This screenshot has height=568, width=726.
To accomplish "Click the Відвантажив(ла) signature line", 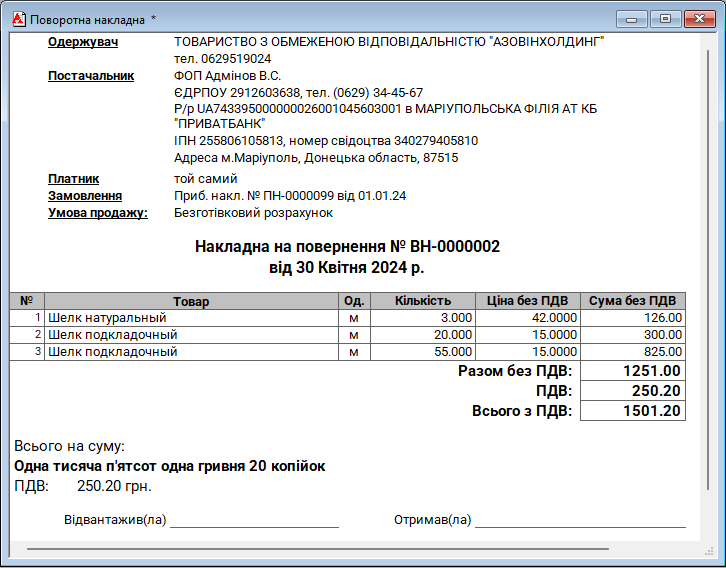I will pos(254,520).
